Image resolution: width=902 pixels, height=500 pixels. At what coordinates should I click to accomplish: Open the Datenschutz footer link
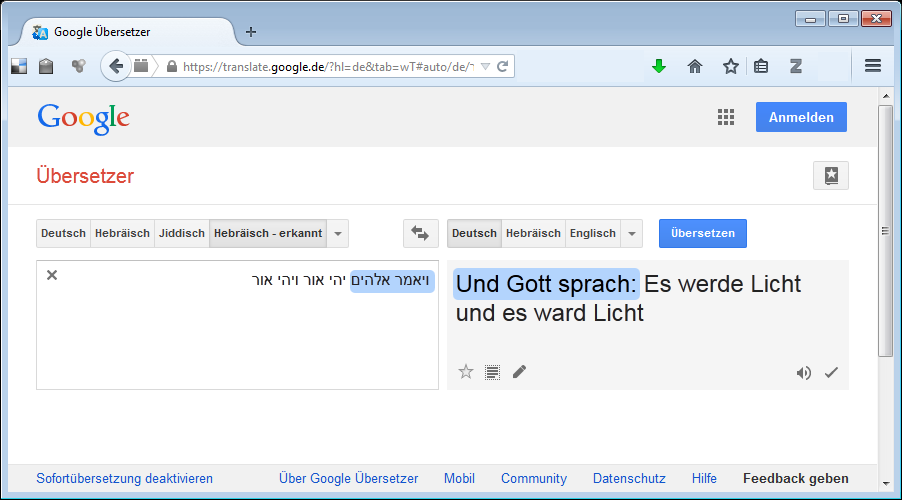pos(629,478)
